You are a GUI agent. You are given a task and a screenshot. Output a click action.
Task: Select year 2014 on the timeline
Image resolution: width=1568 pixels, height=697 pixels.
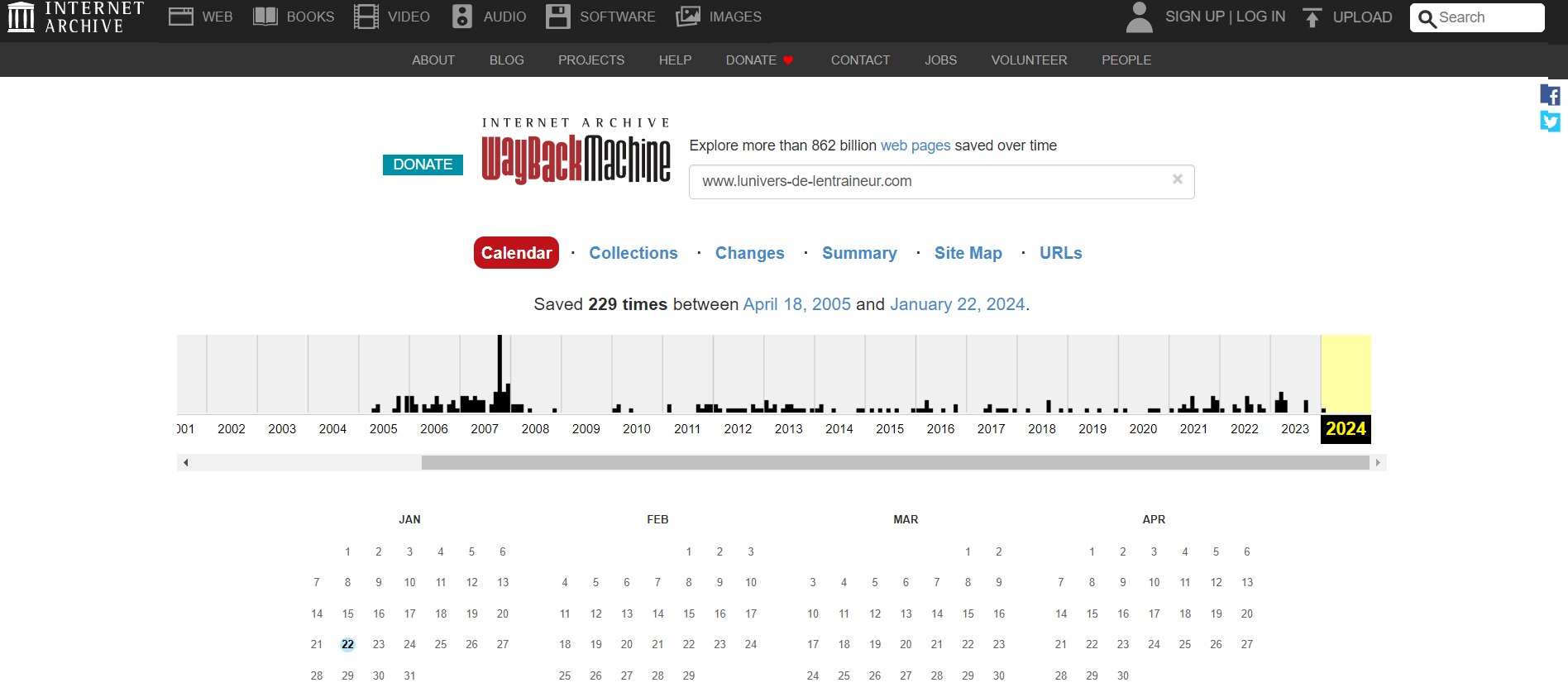point(839,429)
